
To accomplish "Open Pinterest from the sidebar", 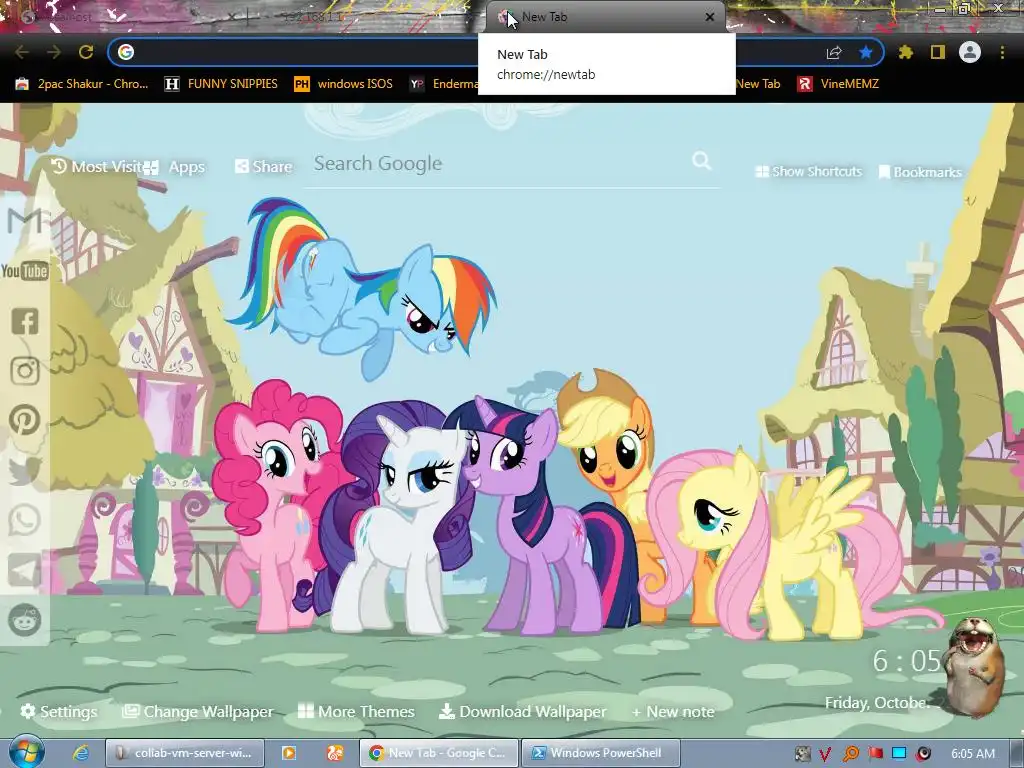I will point(25,420).
